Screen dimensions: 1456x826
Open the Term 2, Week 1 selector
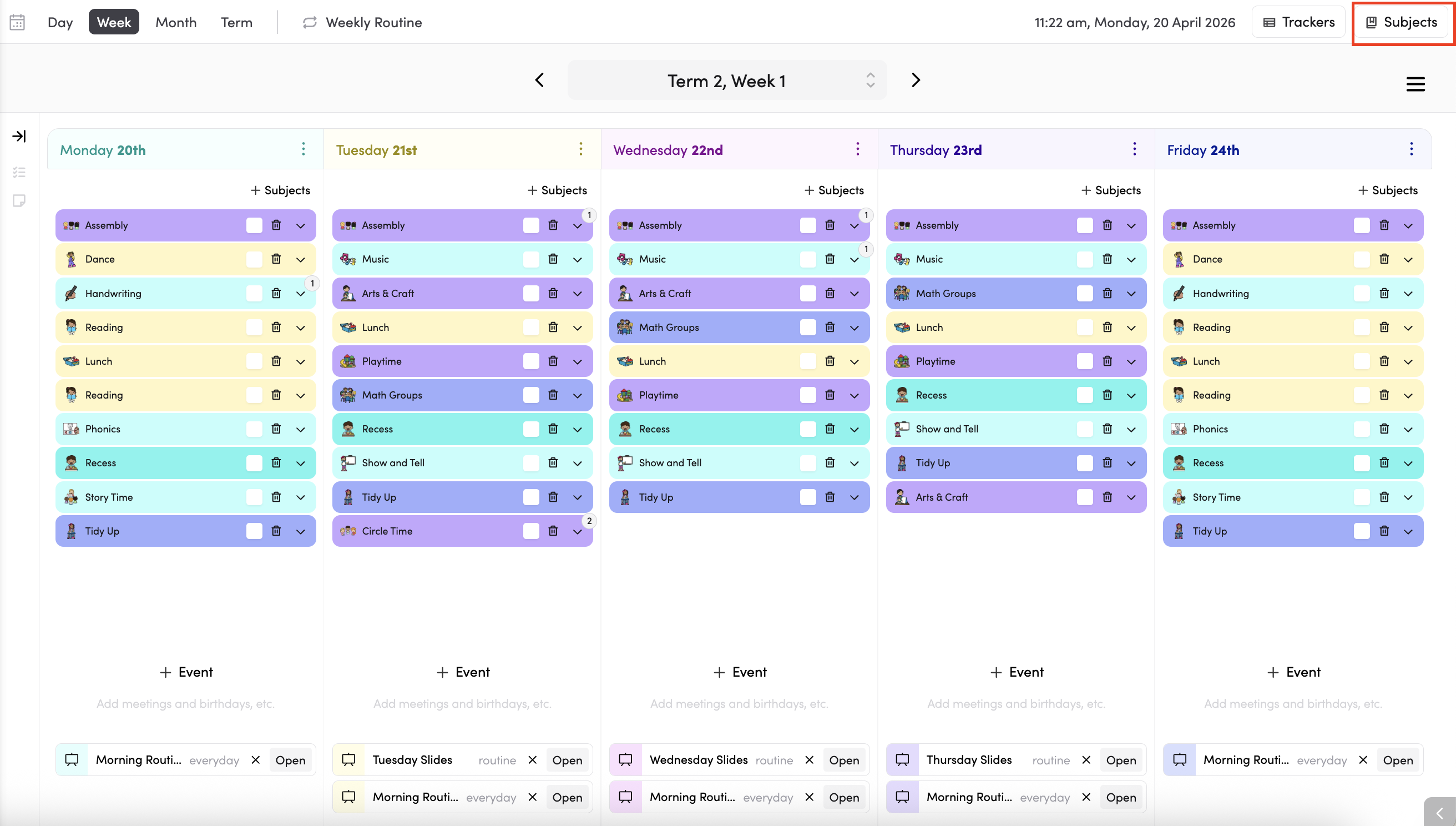[x=727, y=80]
